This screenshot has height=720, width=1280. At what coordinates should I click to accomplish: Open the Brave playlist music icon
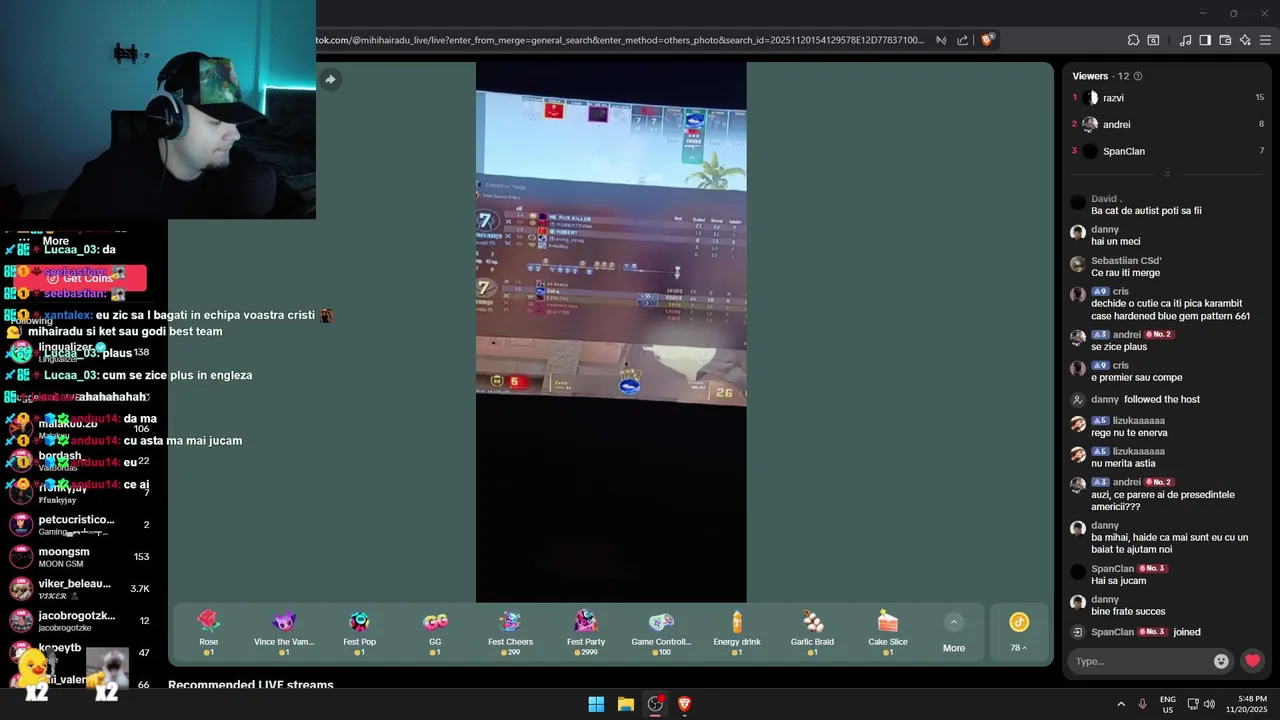tap(1185, 40)
